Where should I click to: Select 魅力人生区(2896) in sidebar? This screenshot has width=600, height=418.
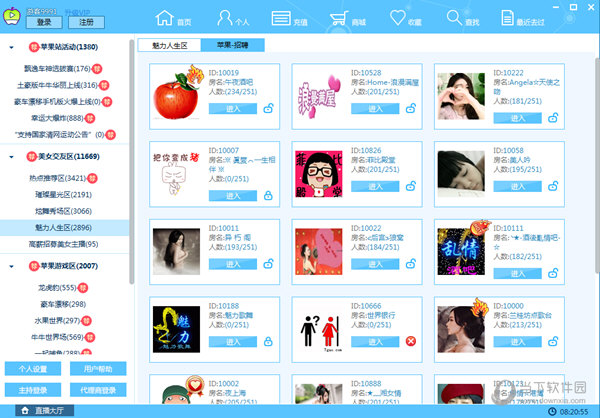pyautogui.click(x=64, y=228)
